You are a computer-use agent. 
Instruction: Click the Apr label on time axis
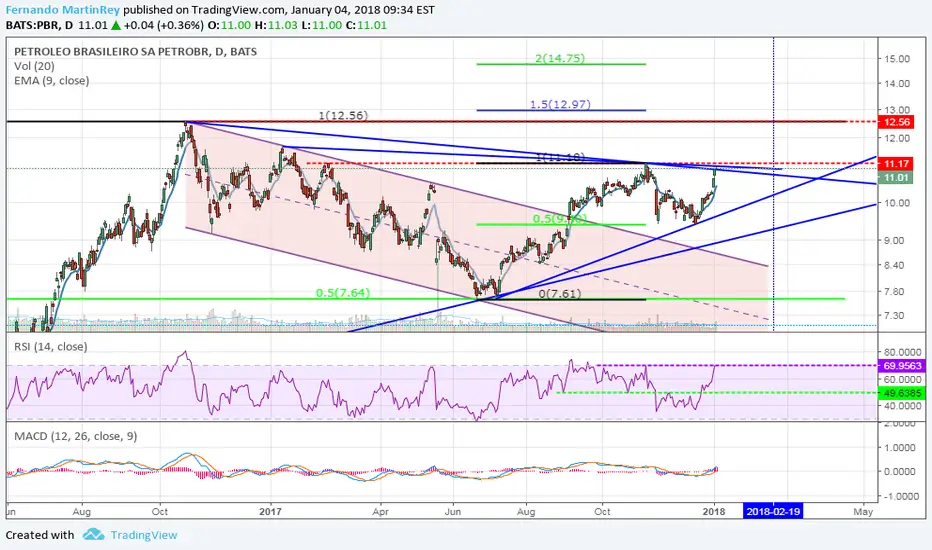point(380,511)
